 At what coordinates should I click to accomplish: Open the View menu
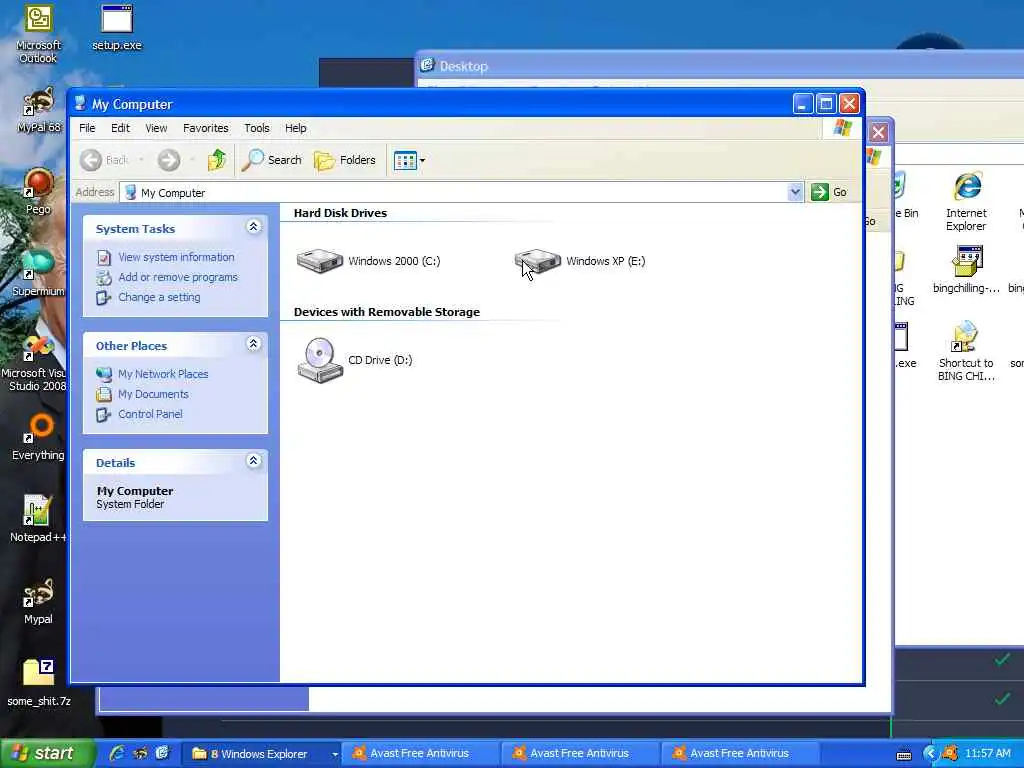(x=156, y=128)
